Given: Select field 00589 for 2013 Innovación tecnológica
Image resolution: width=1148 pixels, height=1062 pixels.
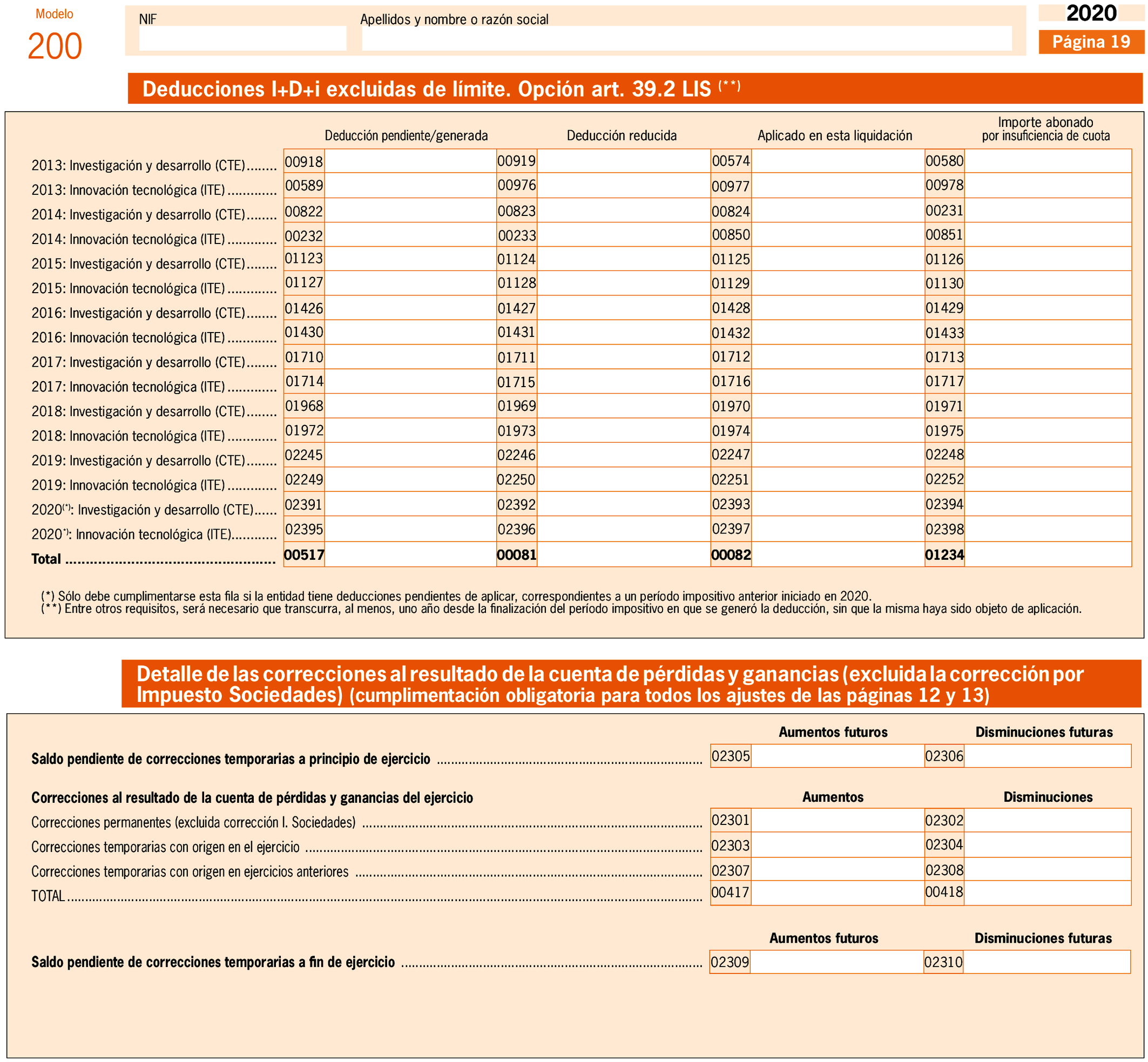Looking at the screenshot, I should click(x=410, y=186).
